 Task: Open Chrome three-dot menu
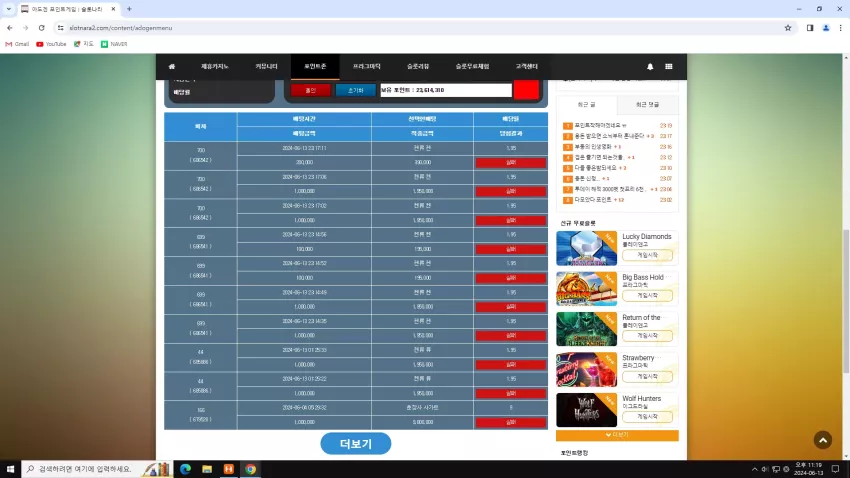[x=840, y=28]
